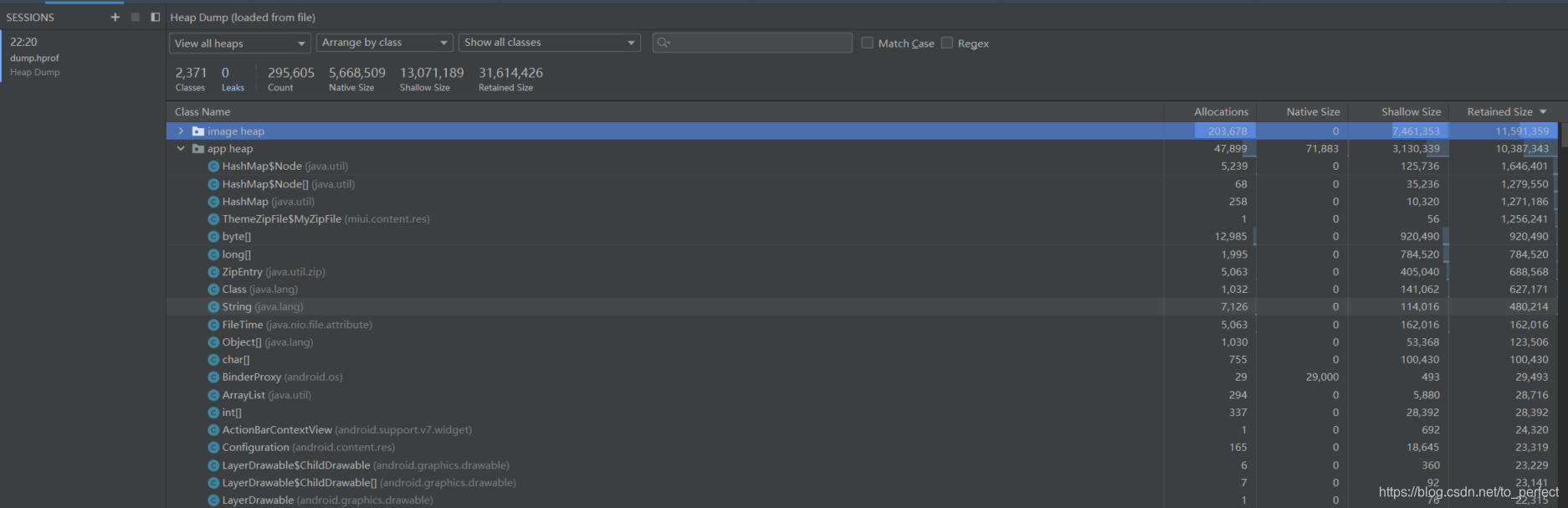The width and height of the screenshot is (1568, 508).
Task: Click class icon next to Object[]
Action: click(213, 342)
